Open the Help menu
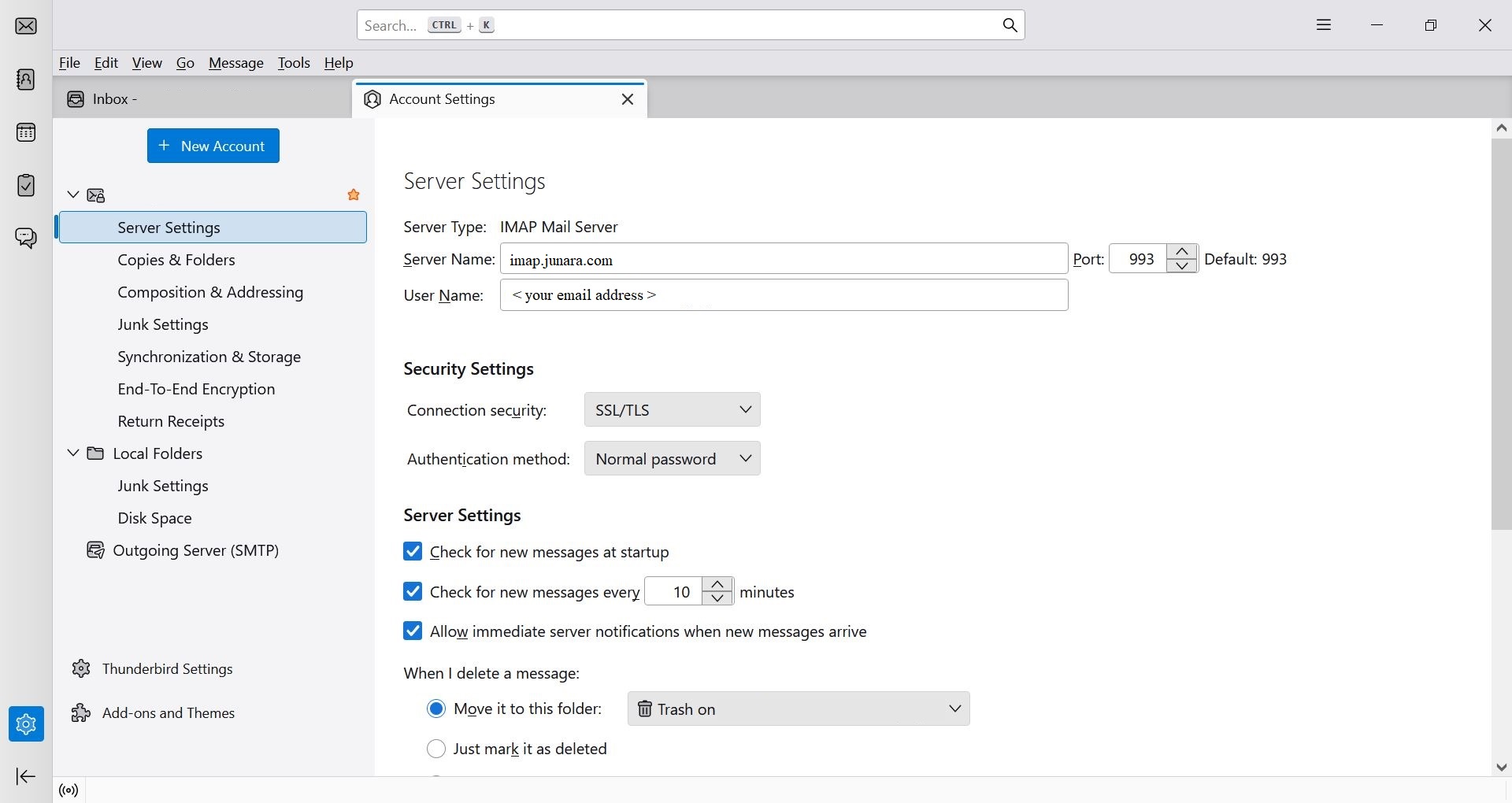Screen dimensions: 1512x803 (x=339, y=63)
